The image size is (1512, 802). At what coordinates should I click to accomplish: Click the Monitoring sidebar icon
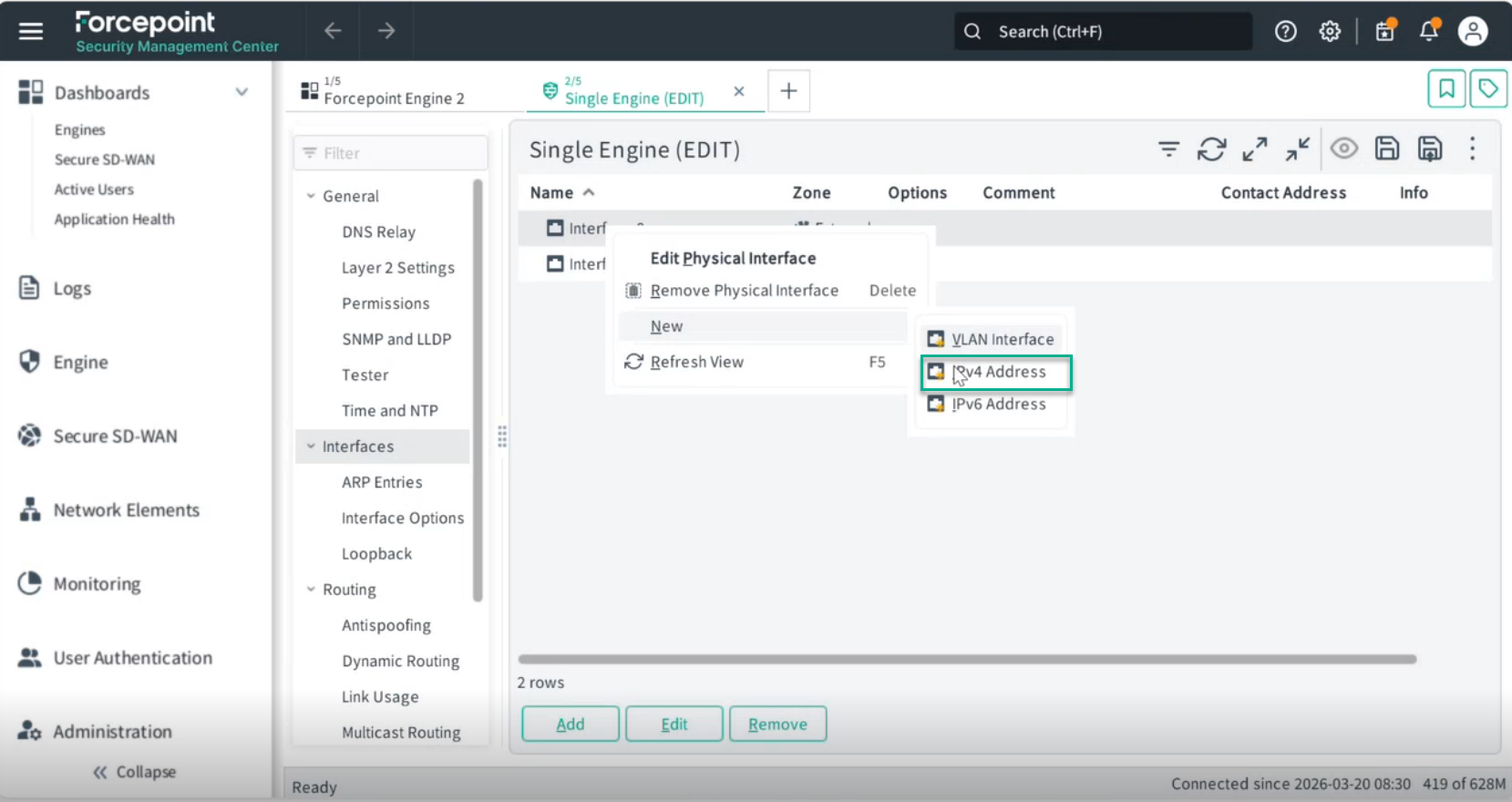click(x=29, y=583)
